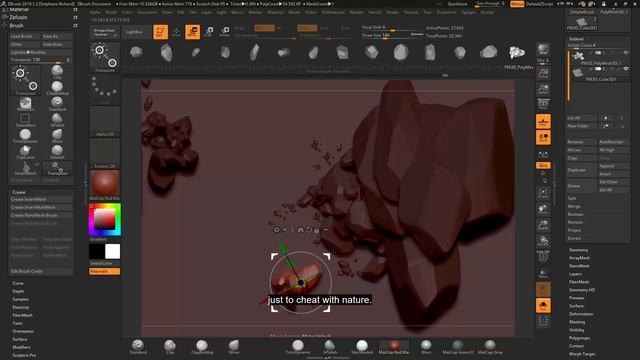Expand the Masking section in Tool palette
This screenshot has width=640, height=360.
pyautogui.click(x=577, y=322)
